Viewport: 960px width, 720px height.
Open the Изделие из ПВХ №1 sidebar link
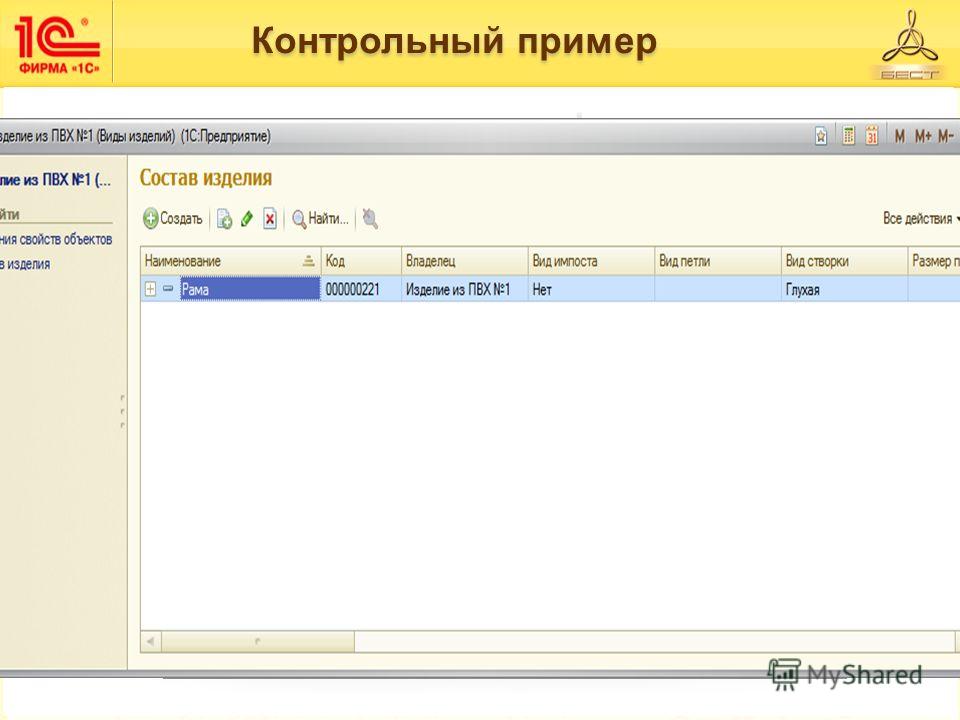click(x=55, y=180)
